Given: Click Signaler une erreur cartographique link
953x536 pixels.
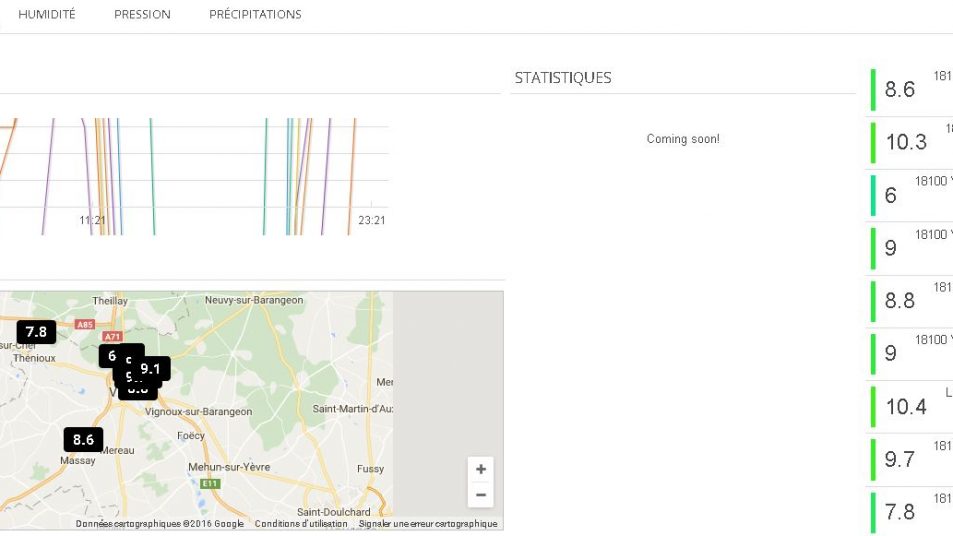Looking at the screenshot, I should click(428, 524).
